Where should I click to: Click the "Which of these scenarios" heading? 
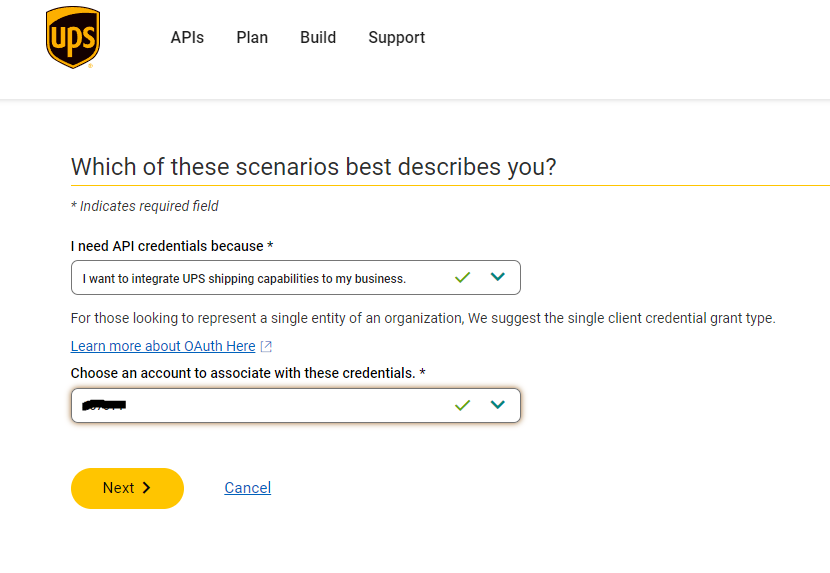point(313,166)
